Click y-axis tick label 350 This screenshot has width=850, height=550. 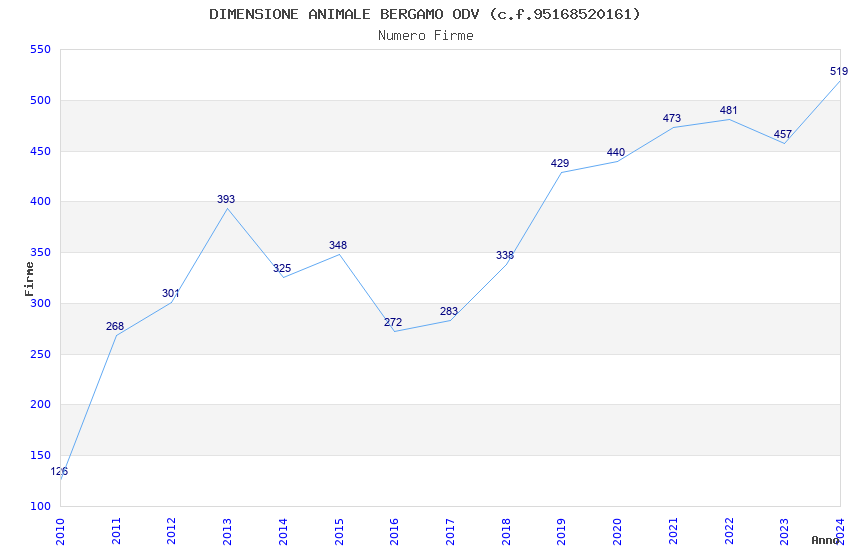point(40,253)
